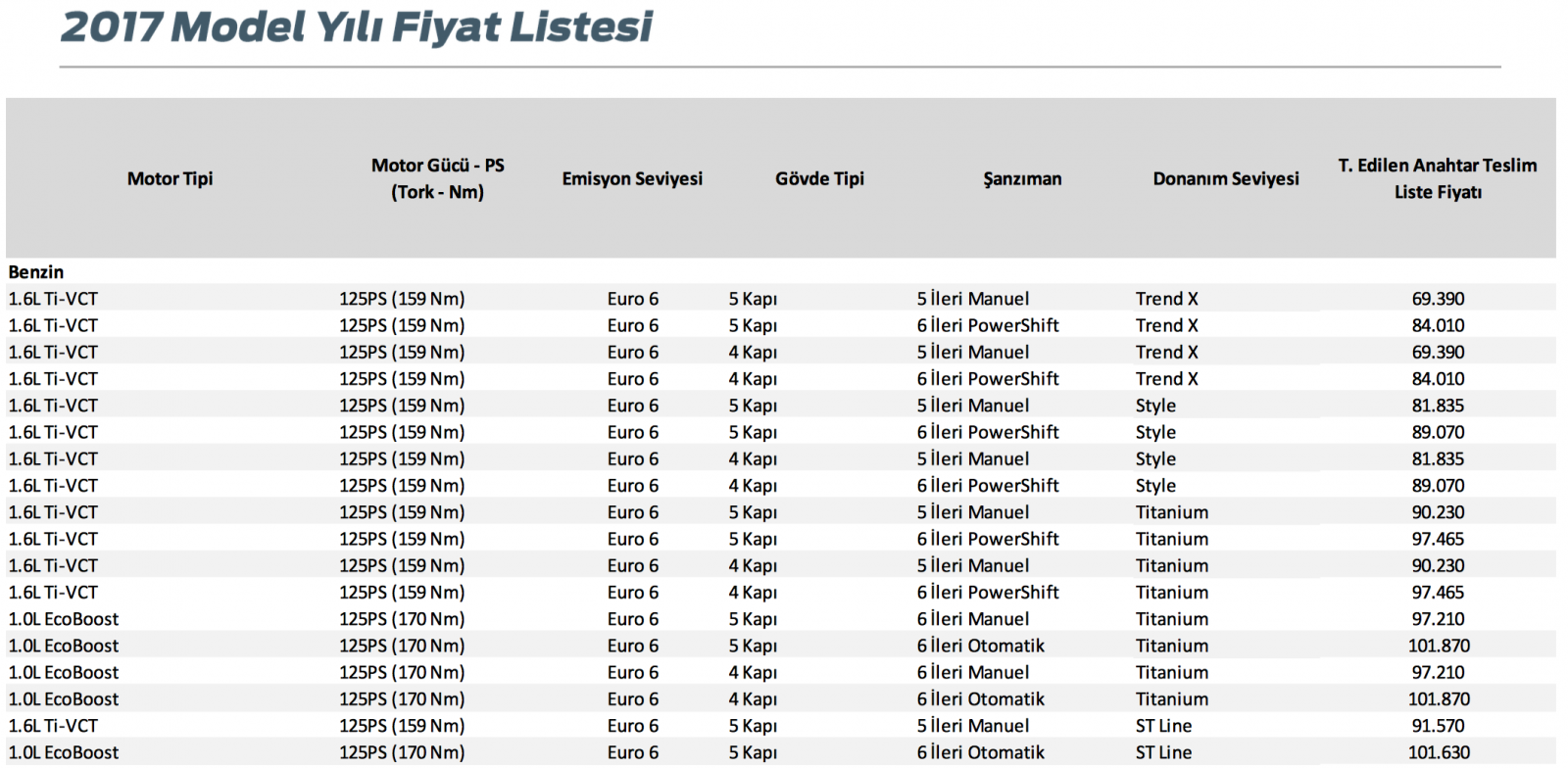Select the 'Emisyon Seviyesi' column header
This screenshot has width=1568, height=768.
click(x=632, y=178)
